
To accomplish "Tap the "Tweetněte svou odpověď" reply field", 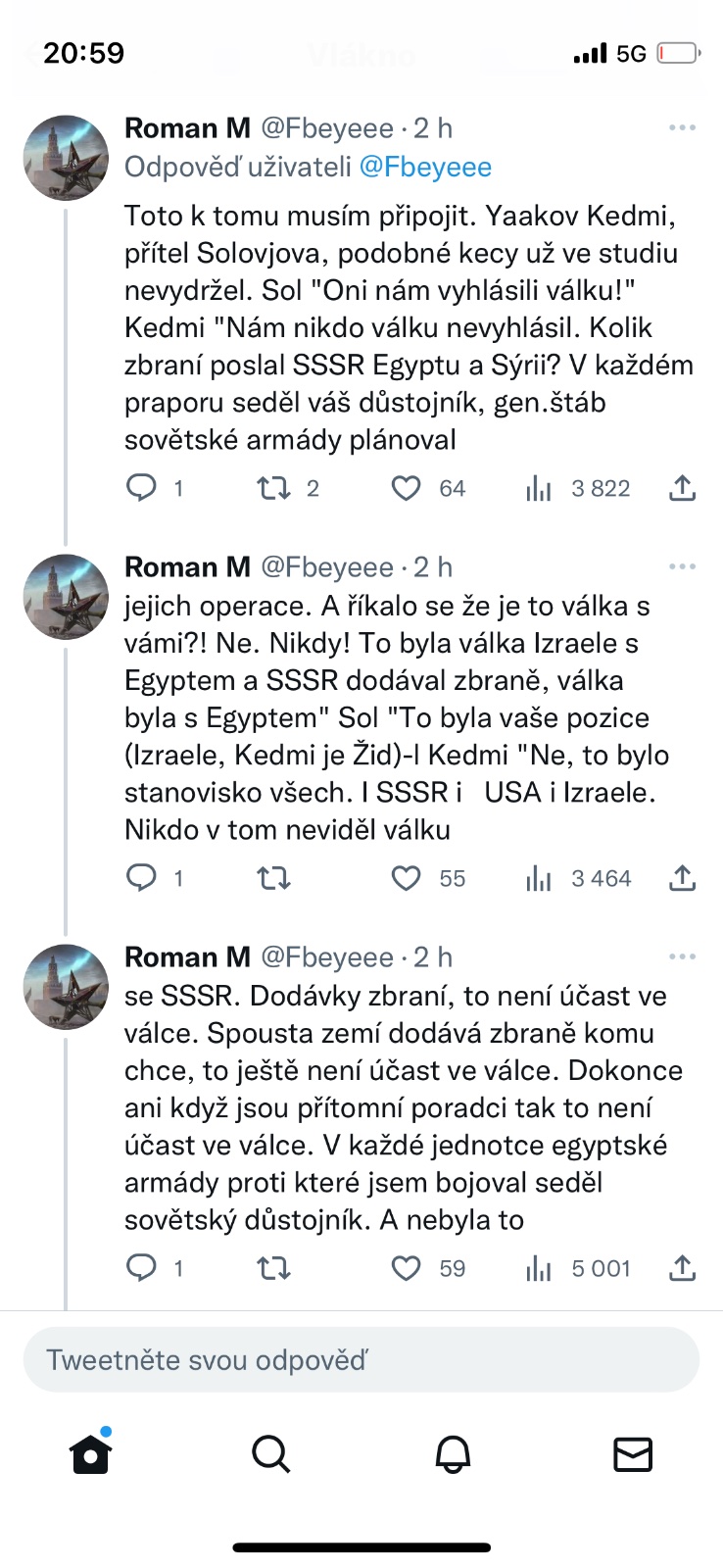I will 361,1360.
